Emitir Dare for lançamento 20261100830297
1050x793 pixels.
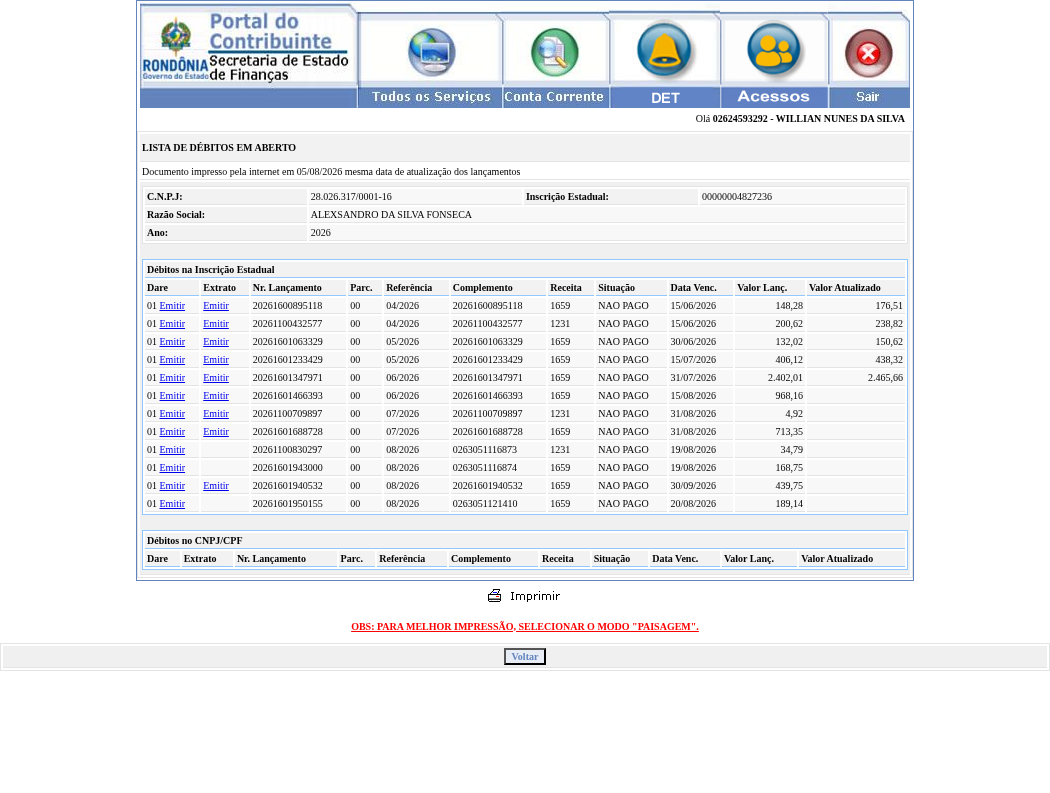tap(172, 450)
